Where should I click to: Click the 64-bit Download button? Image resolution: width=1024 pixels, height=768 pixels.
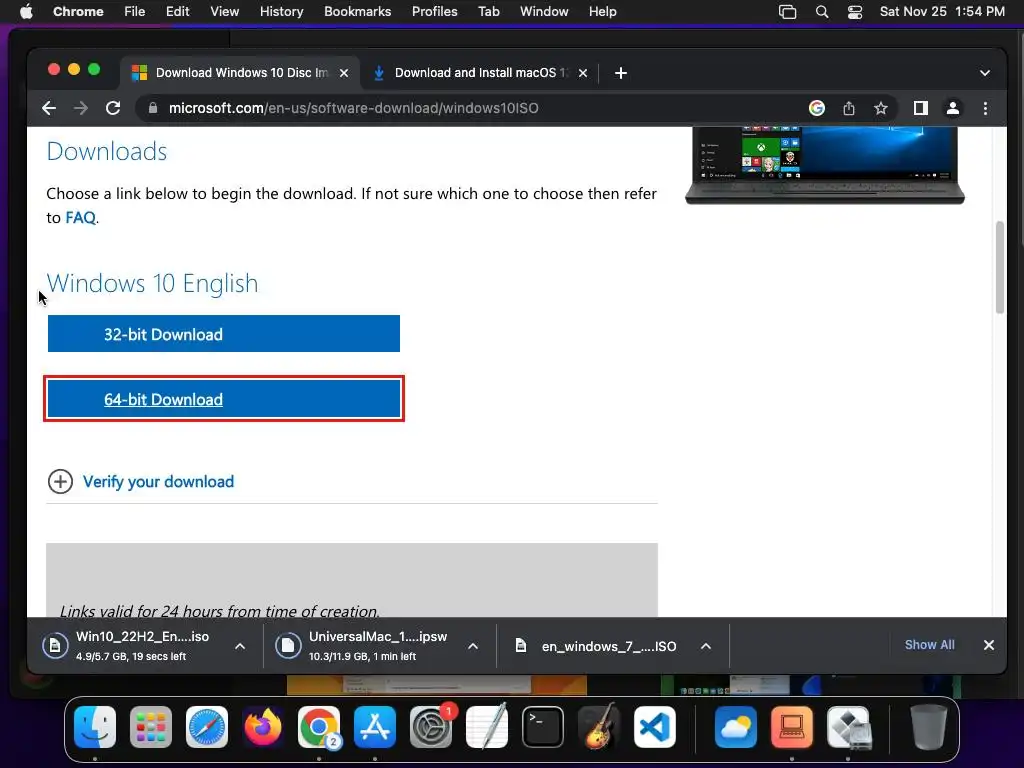tap(223, 399)
